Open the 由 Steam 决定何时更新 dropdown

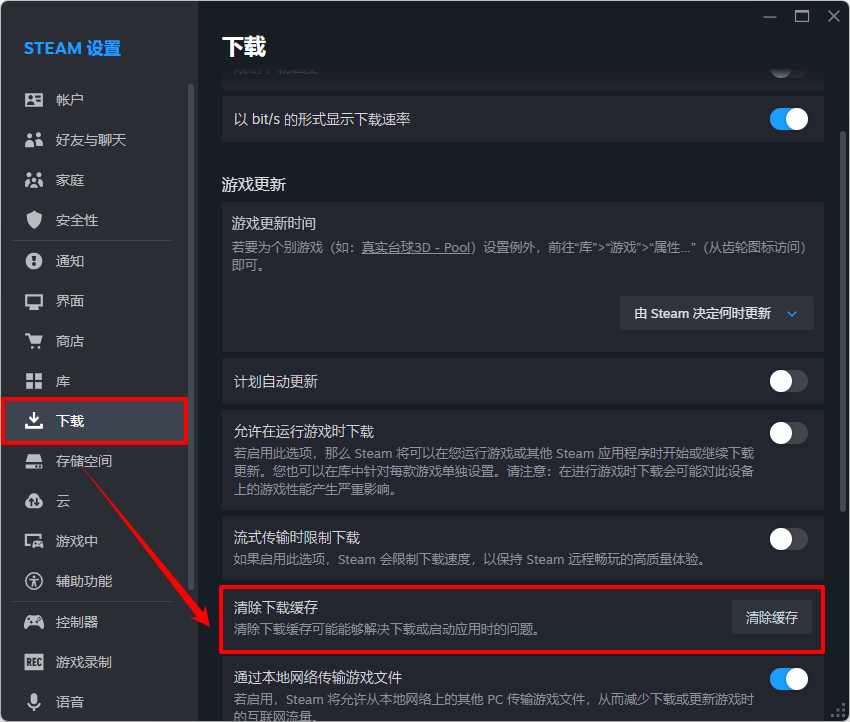click(x=717, y=313)
